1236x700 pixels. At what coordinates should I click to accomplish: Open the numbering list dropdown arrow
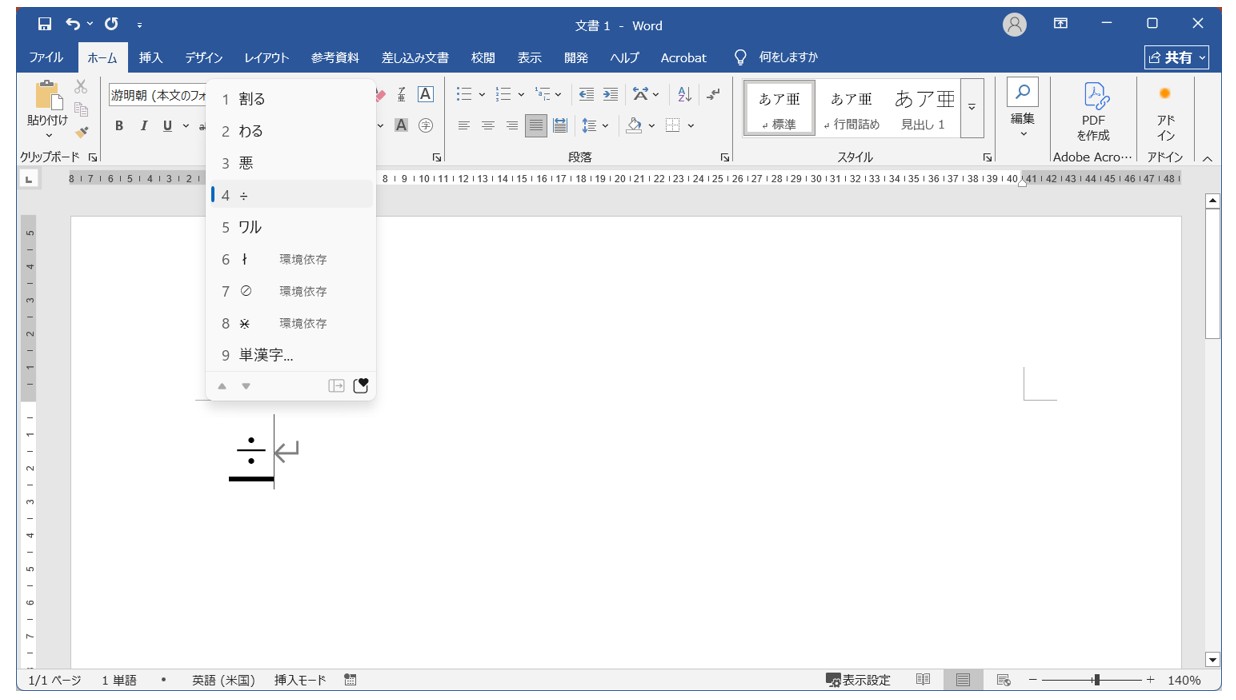coord(521,95)
